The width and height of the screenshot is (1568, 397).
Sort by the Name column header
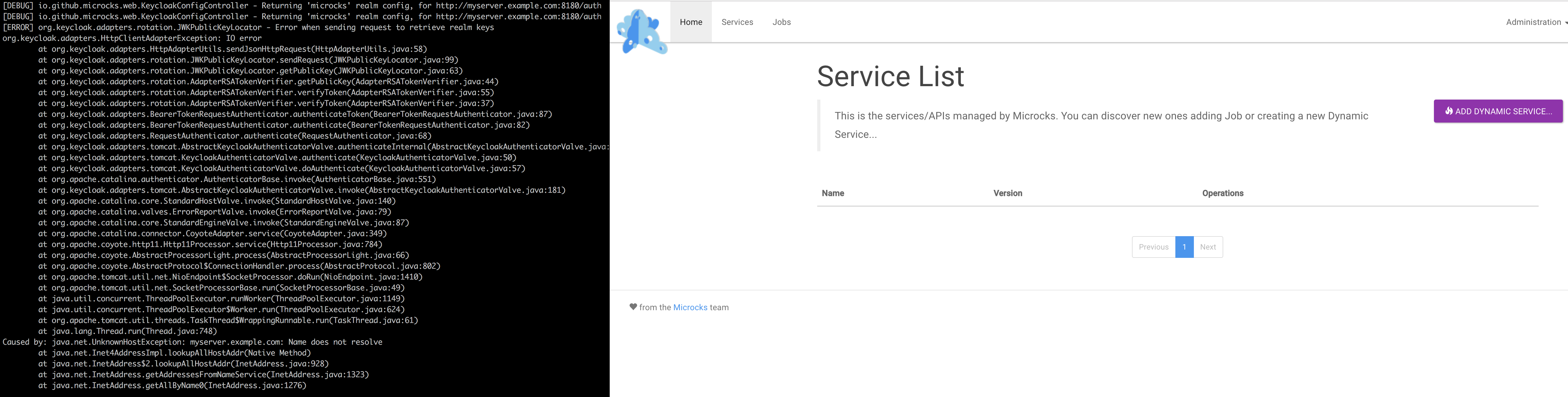tap(833, 193)
